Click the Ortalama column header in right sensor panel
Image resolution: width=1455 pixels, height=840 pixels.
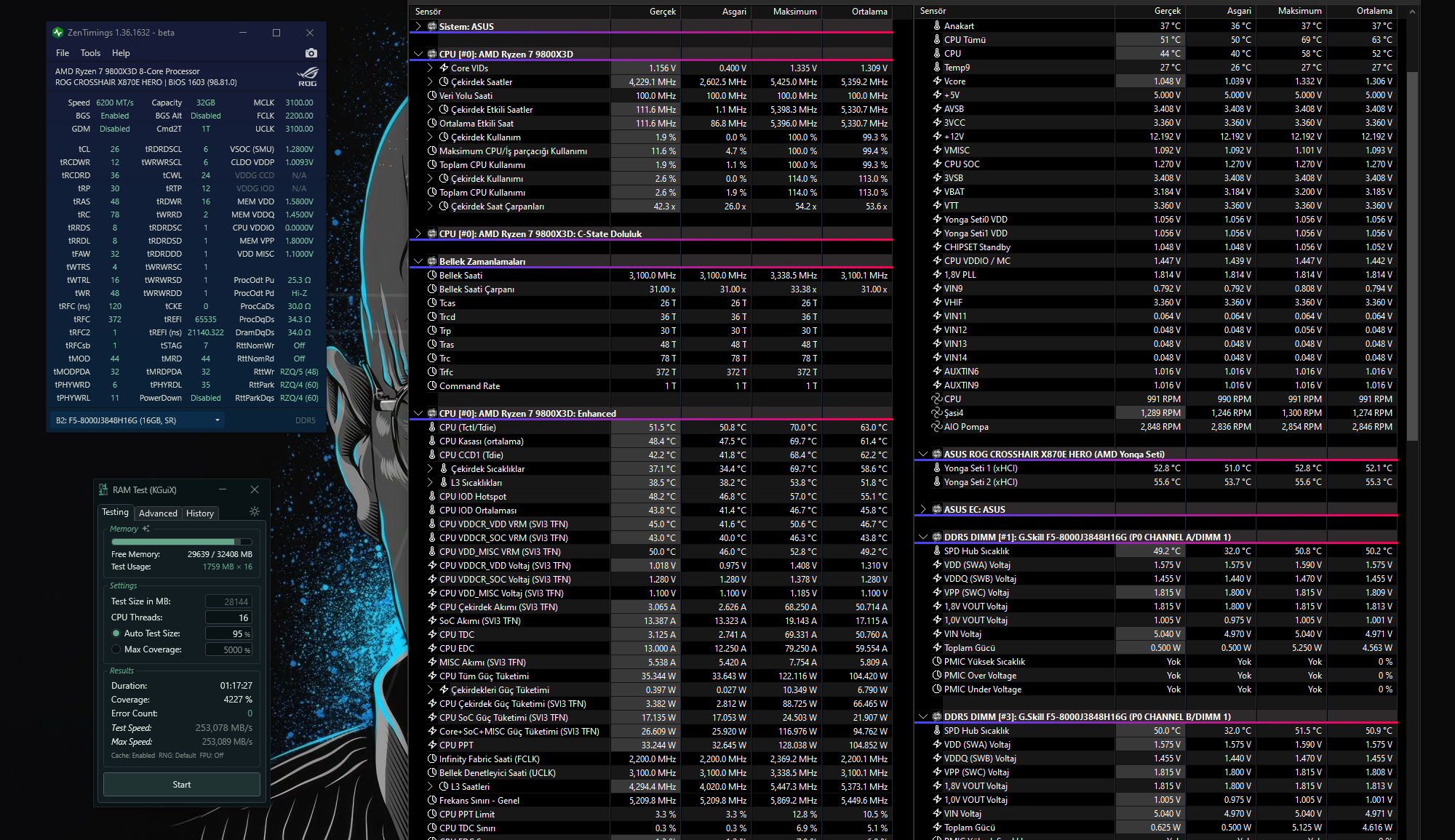coord(1361,11)
